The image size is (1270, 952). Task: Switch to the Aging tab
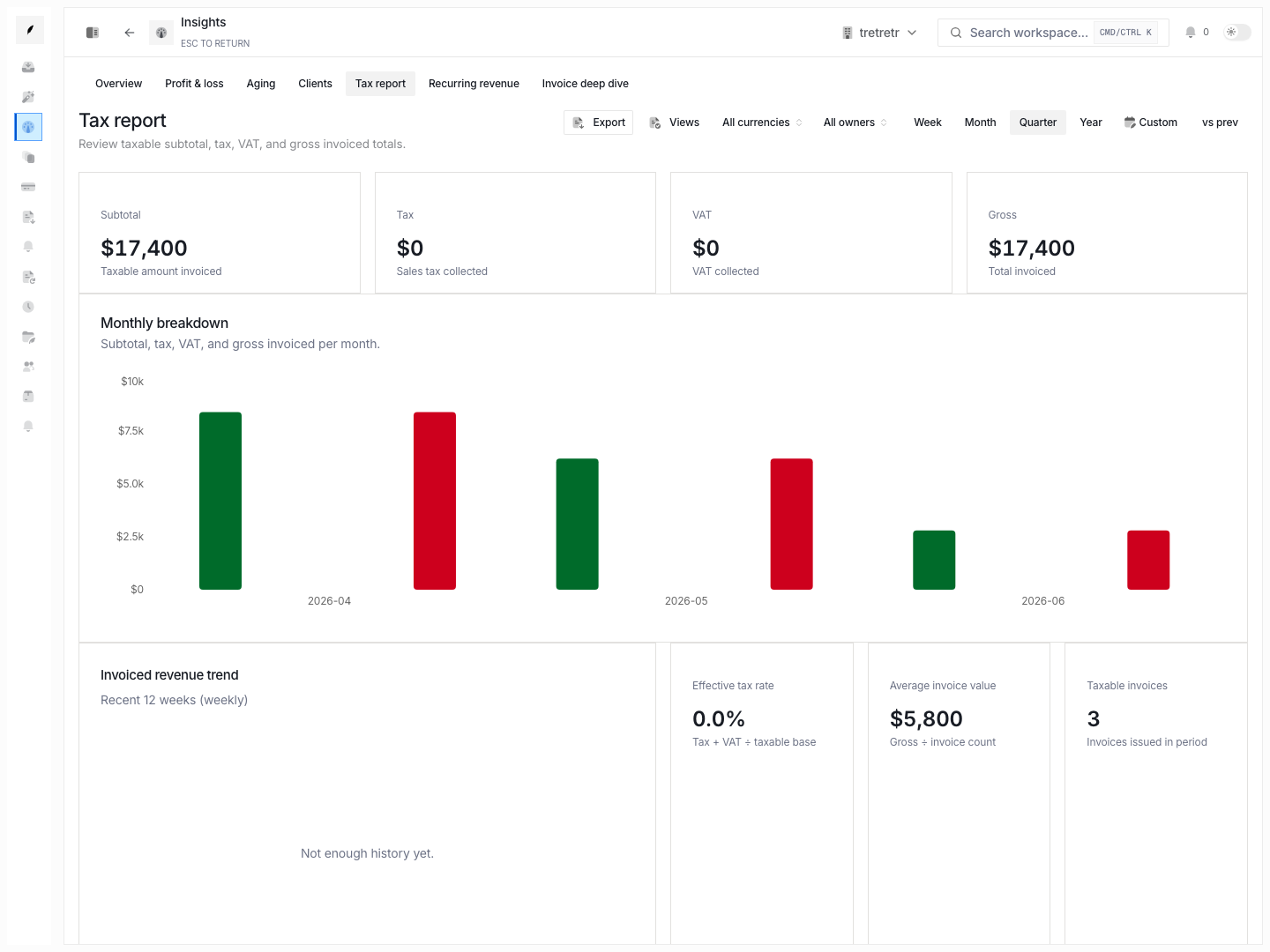pyautogui.click(x=261, y=84)
